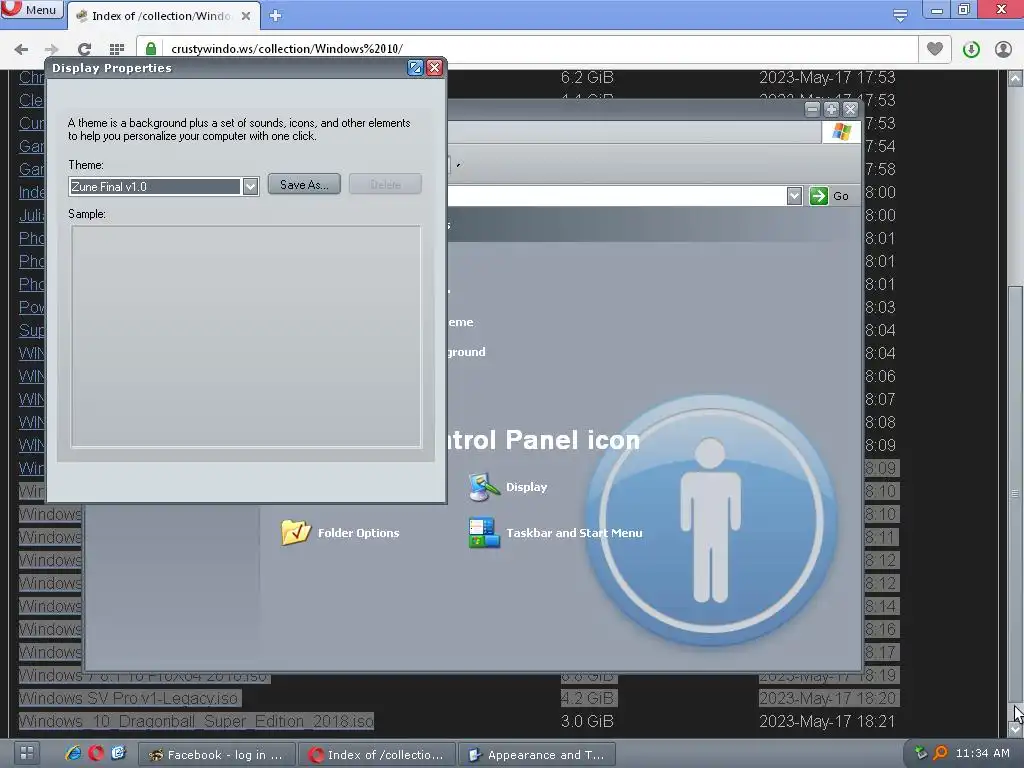Click the 11:34 AM clock
Viewport: 1024px width, 768px height.
point(982,753)
